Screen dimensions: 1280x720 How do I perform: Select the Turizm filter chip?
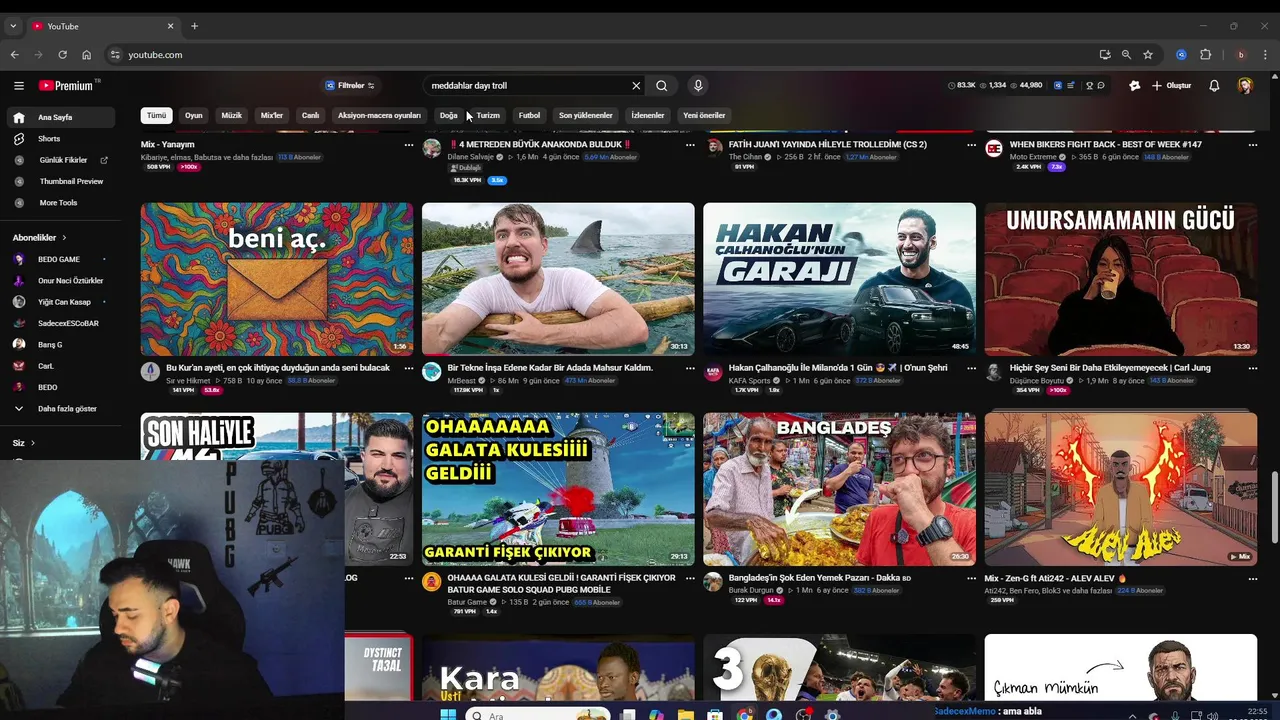488,115
